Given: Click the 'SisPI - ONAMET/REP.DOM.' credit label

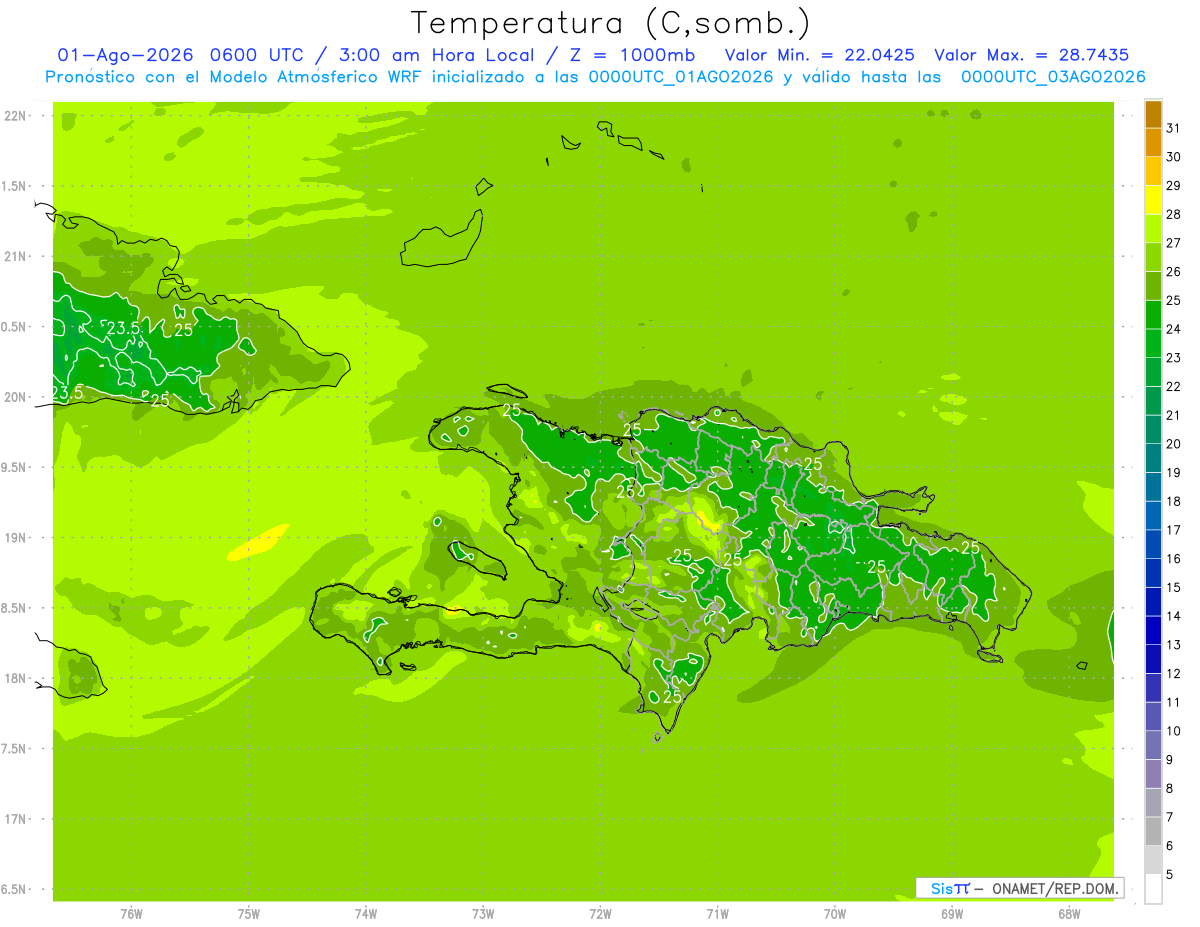Looking at the screenshot, I should click(1020, 888).
